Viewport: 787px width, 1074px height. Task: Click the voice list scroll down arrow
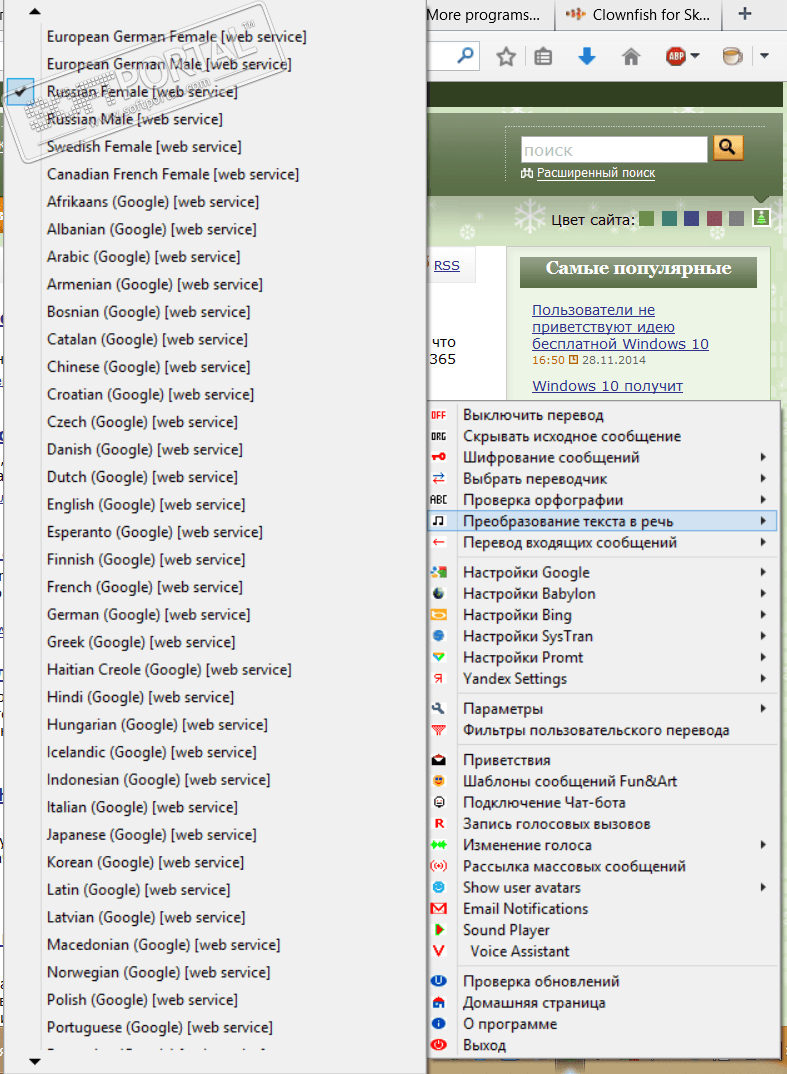click(35, 1062)
